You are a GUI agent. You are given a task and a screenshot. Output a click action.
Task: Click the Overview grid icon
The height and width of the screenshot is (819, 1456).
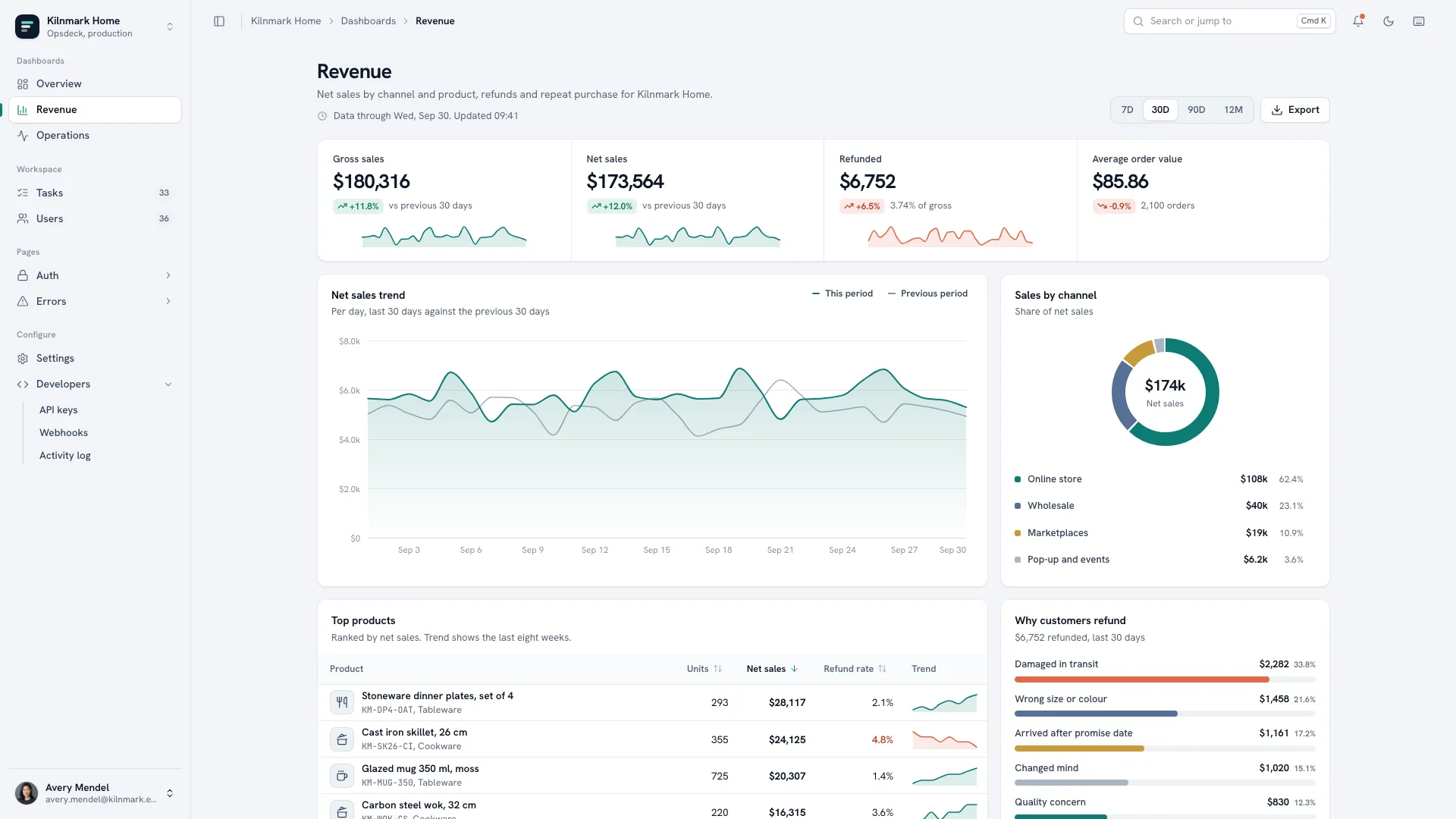tap(23, 84)
